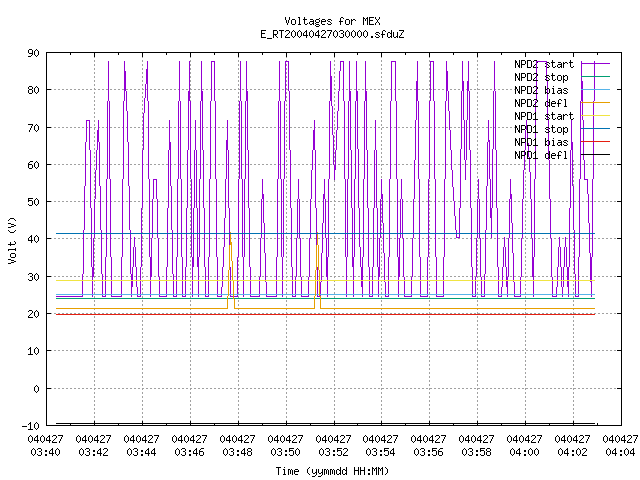Click the chart title 'Voltages for MEX'

point(332,21)
